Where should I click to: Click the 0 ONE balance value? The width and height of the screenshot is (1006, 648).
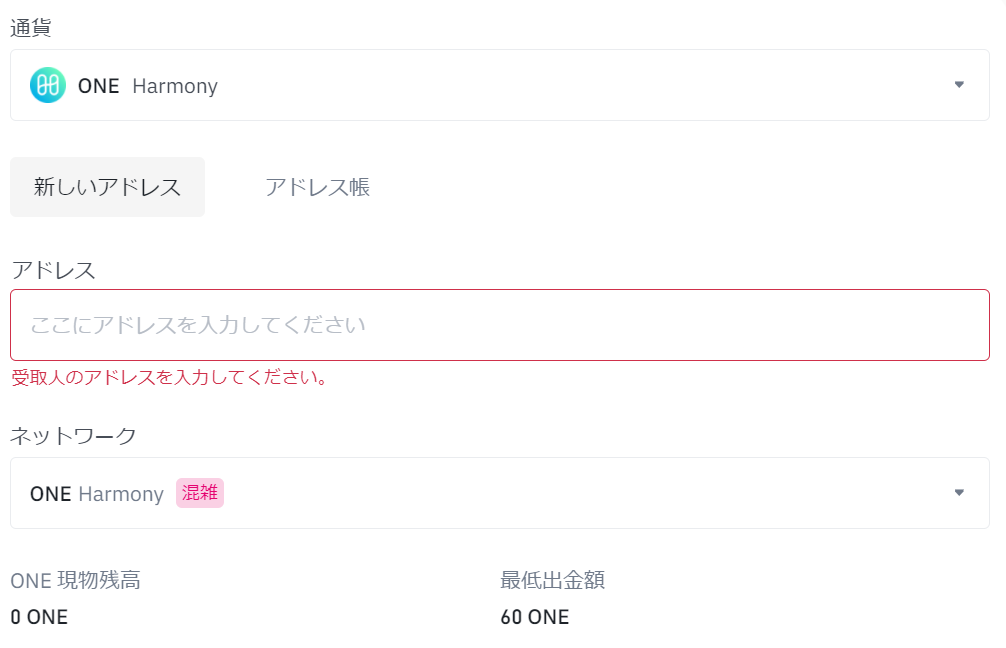tap(39, 617)
